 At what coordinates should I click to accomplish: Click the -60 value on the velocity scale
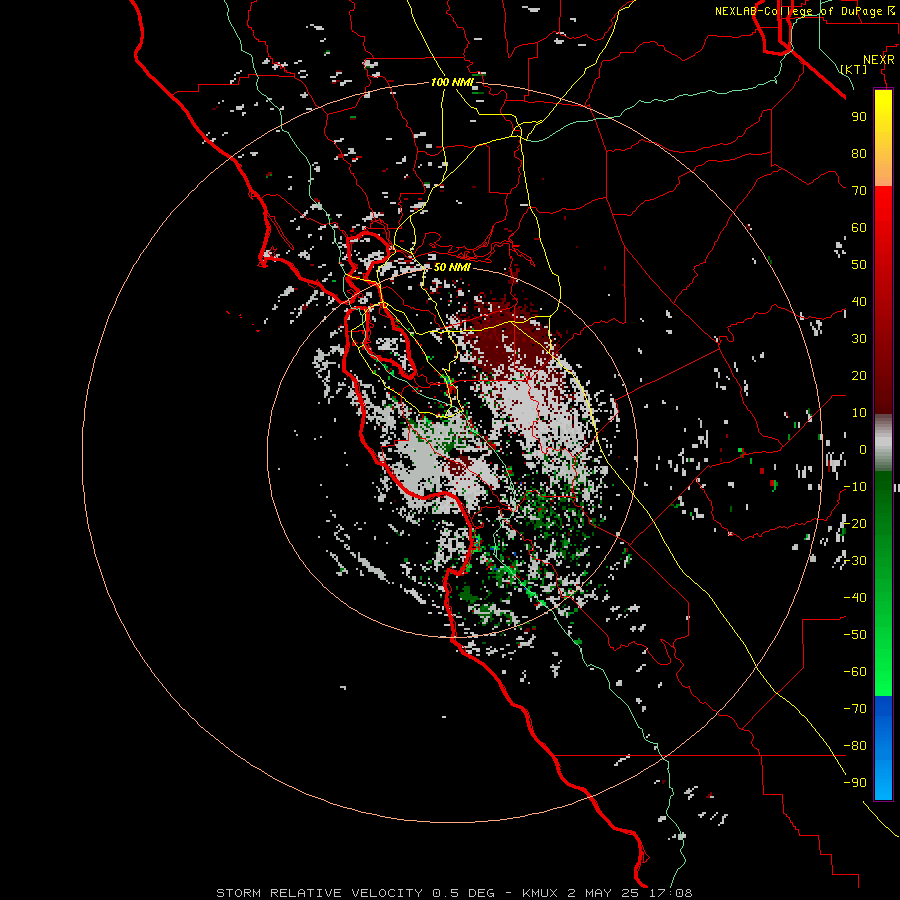[855, 672]
